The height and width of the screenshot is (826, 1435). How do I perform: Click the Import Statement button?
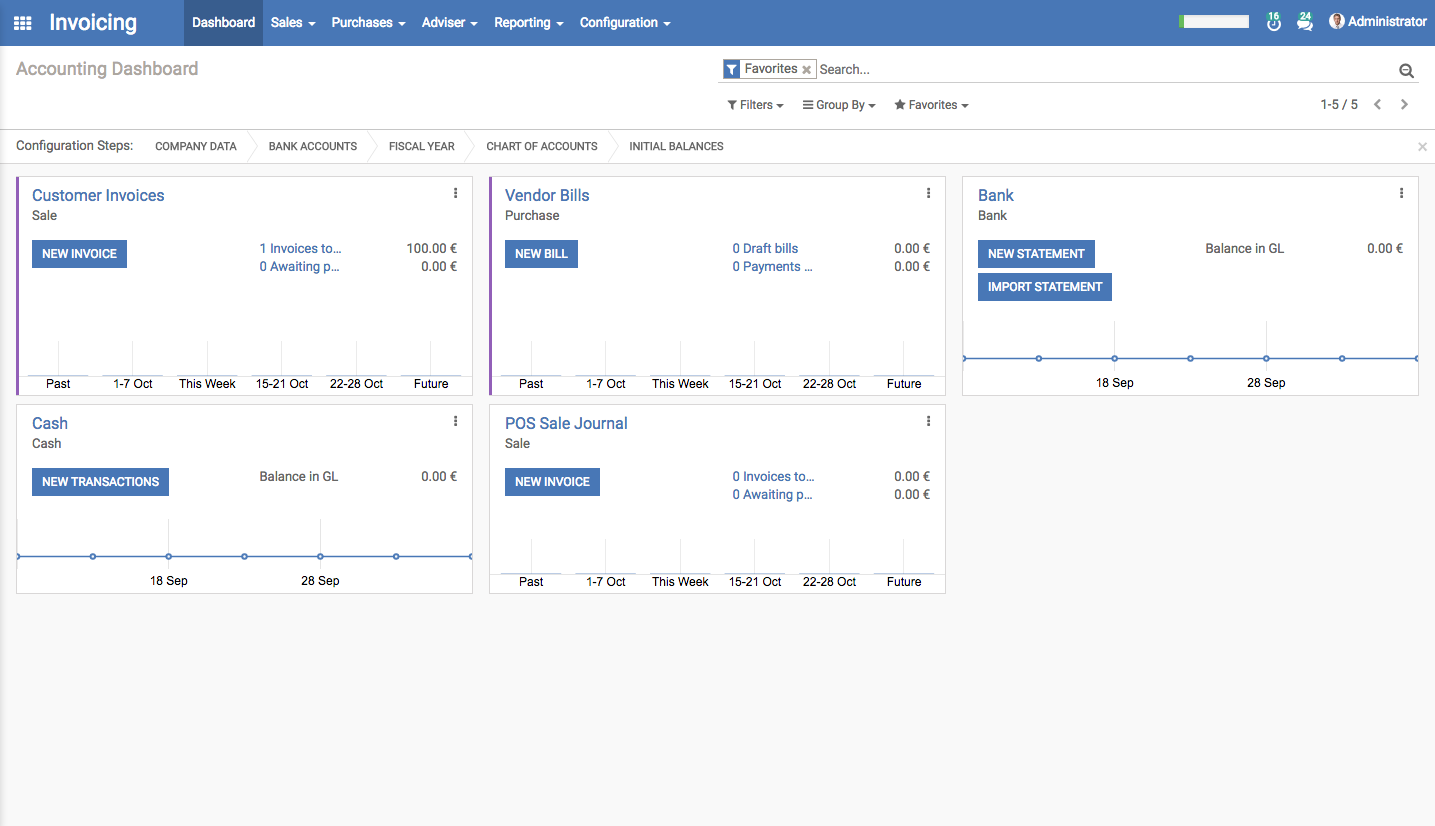[1044, 287]
